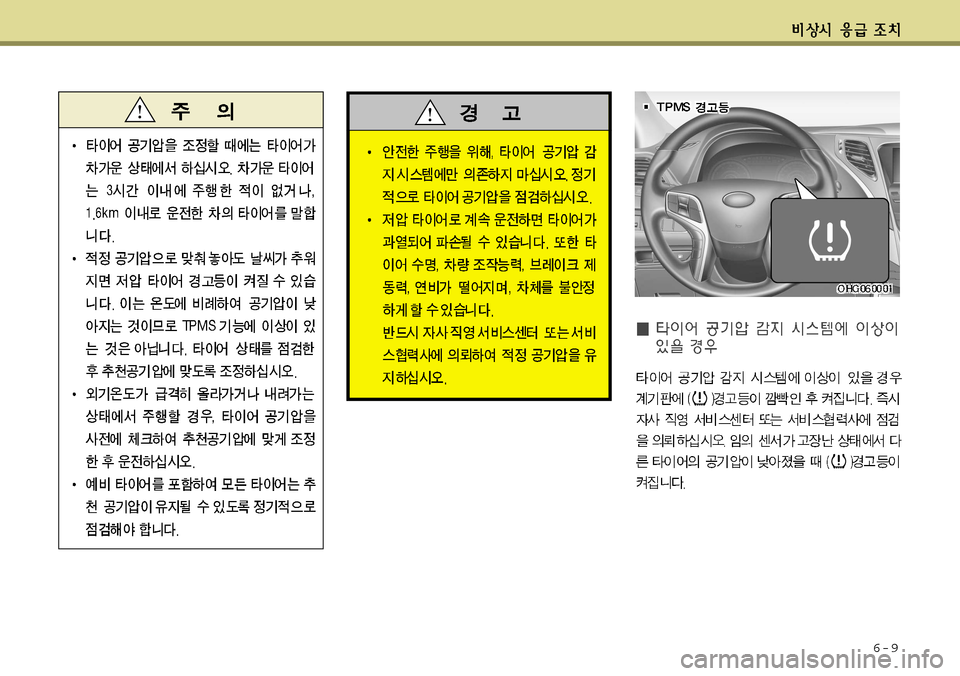Click the inline TPMS symbol after '계기판에'

click(x=699, y=399)
